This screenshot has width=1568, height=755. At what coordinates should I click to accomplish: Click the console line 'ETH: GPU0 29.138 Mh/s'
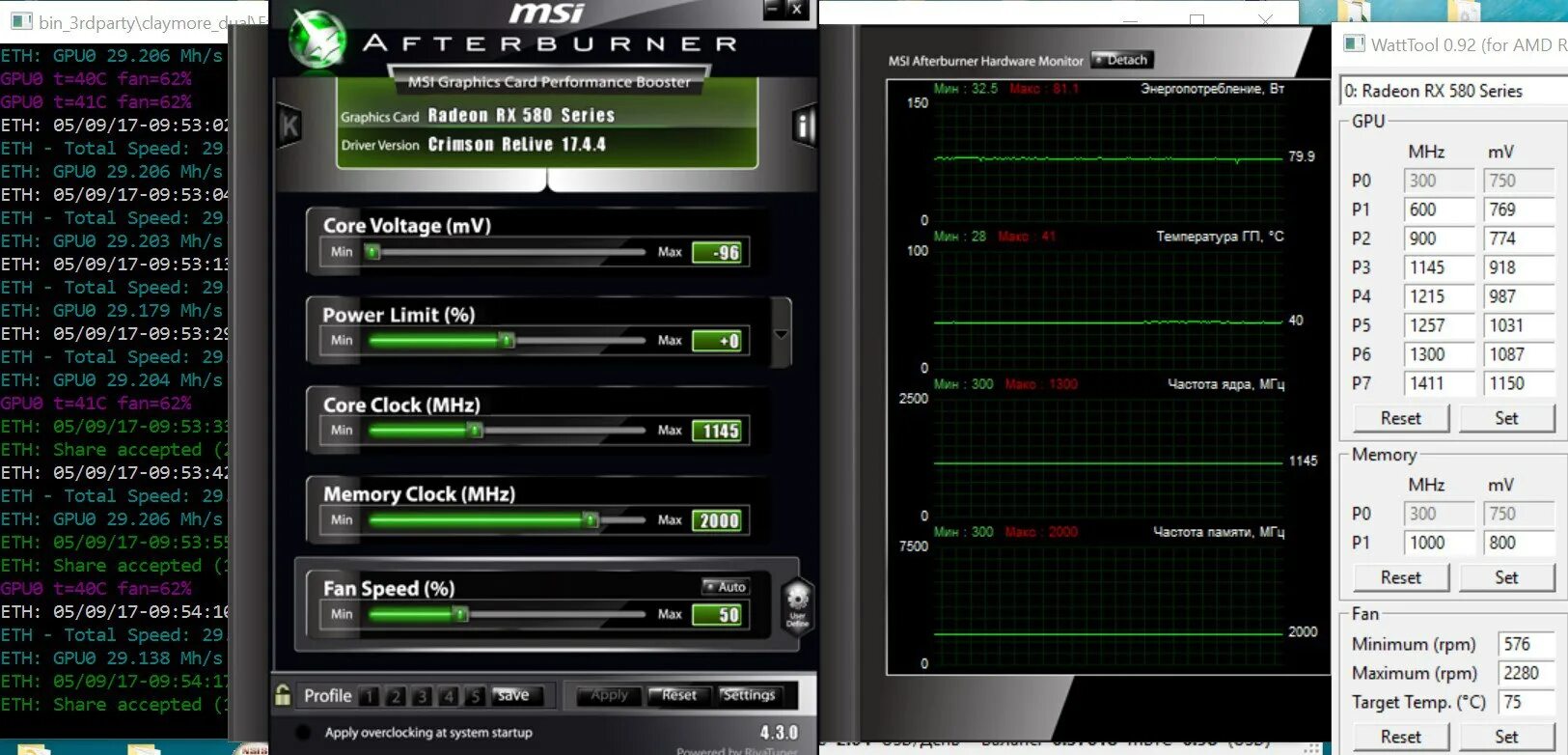point(112,658)
